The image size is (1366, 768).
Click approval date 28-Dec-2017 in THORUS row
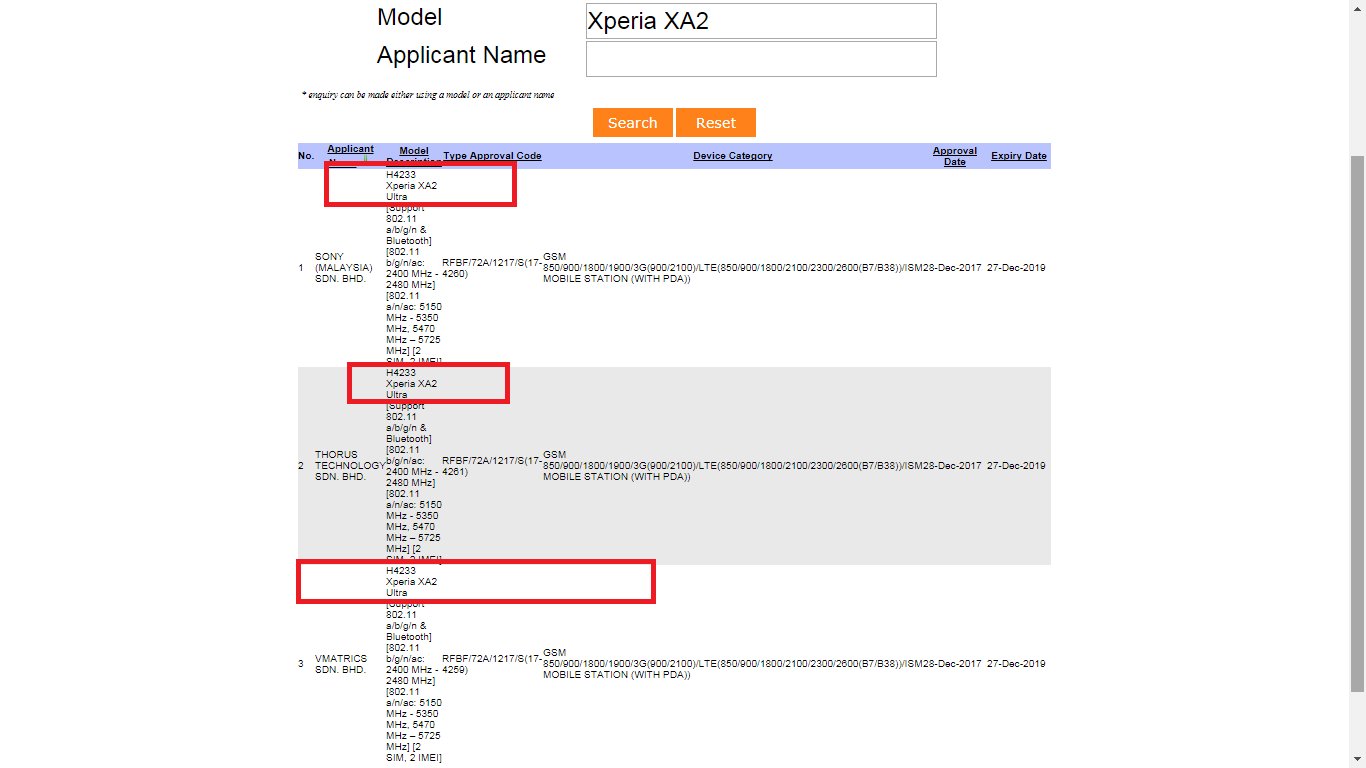point(951,466)
